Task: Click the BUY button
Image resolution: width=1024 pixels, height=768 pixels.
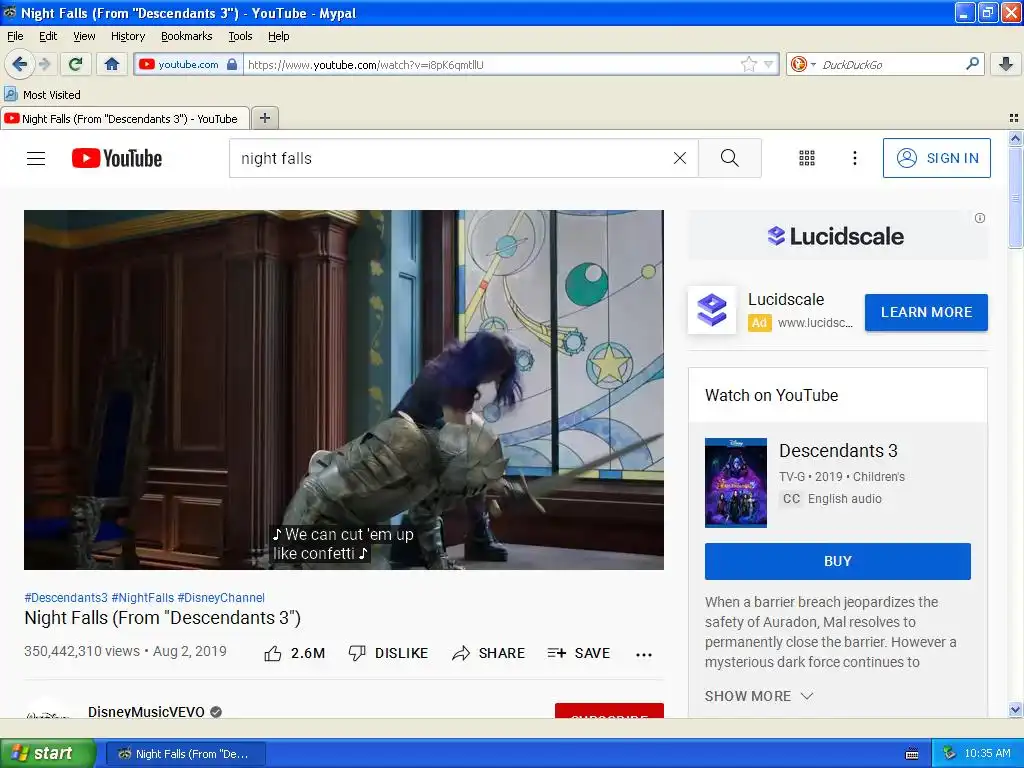Action: pos(837,561)
